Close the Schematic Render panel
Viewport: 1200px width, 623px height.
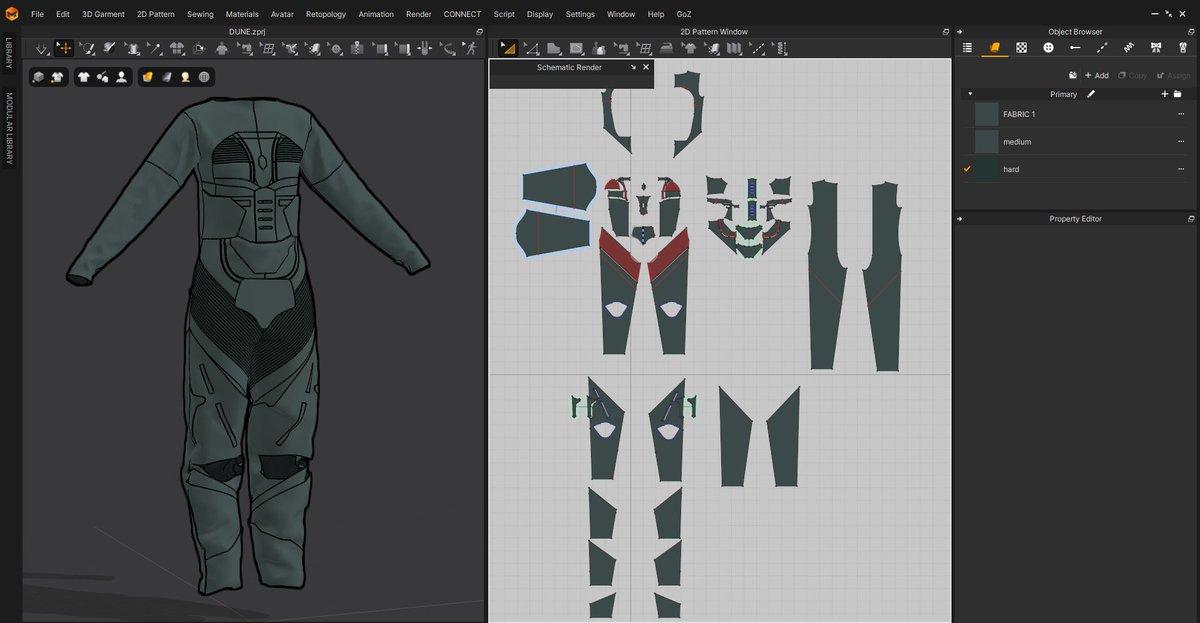[x=646, y=67]
